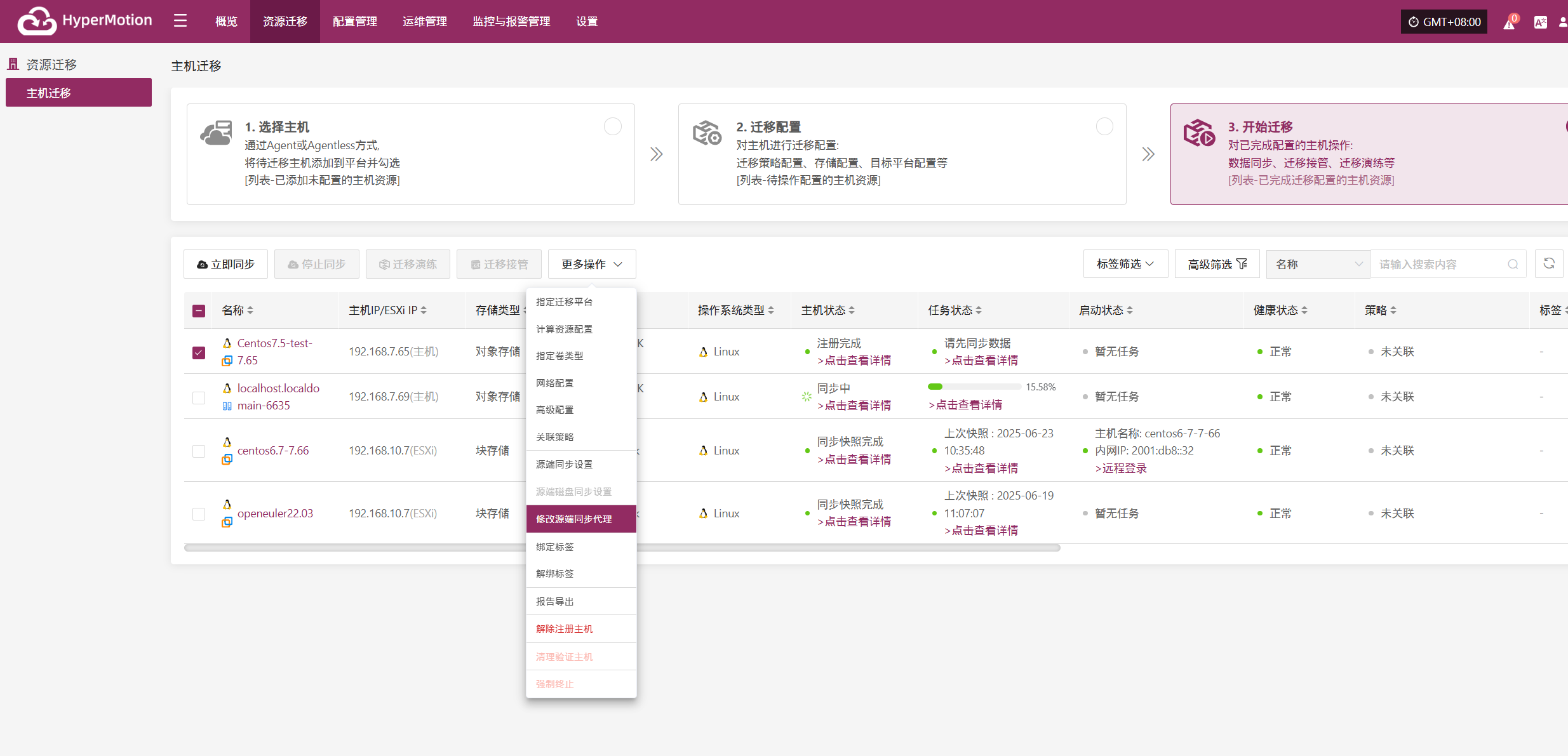Sort by 操作系统类型 column arrows
Image resolution: width=1568 pixels, height=756 pixels.
[x=771, y=310]
